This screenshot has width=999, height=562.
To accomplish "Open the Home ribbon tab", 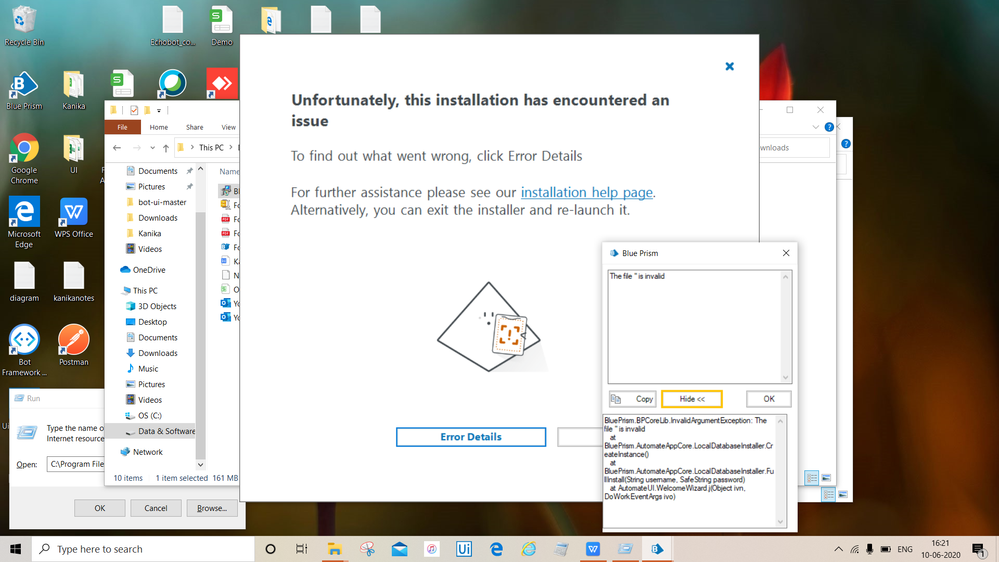I will point(159,127).
